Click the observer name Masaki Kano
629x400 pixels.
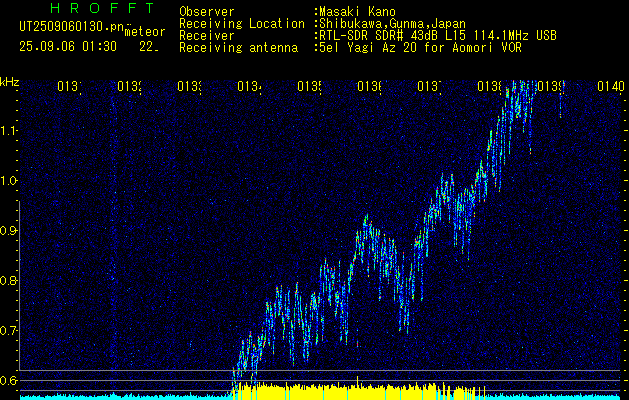tap(357, 12)
